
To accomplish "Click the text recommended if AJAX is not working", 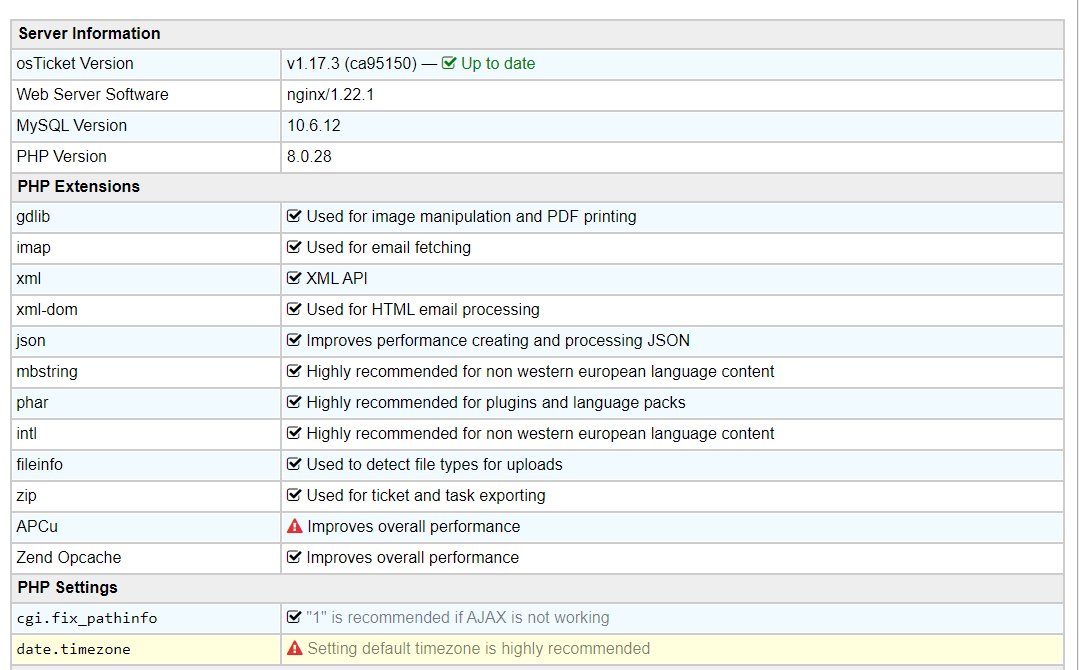I will pyautogui.click(x=458, y=618).
